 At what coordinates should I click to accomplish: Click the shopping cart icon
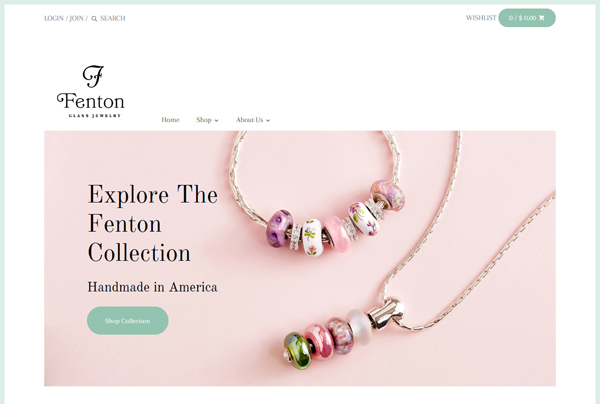(x=541, y=18)
